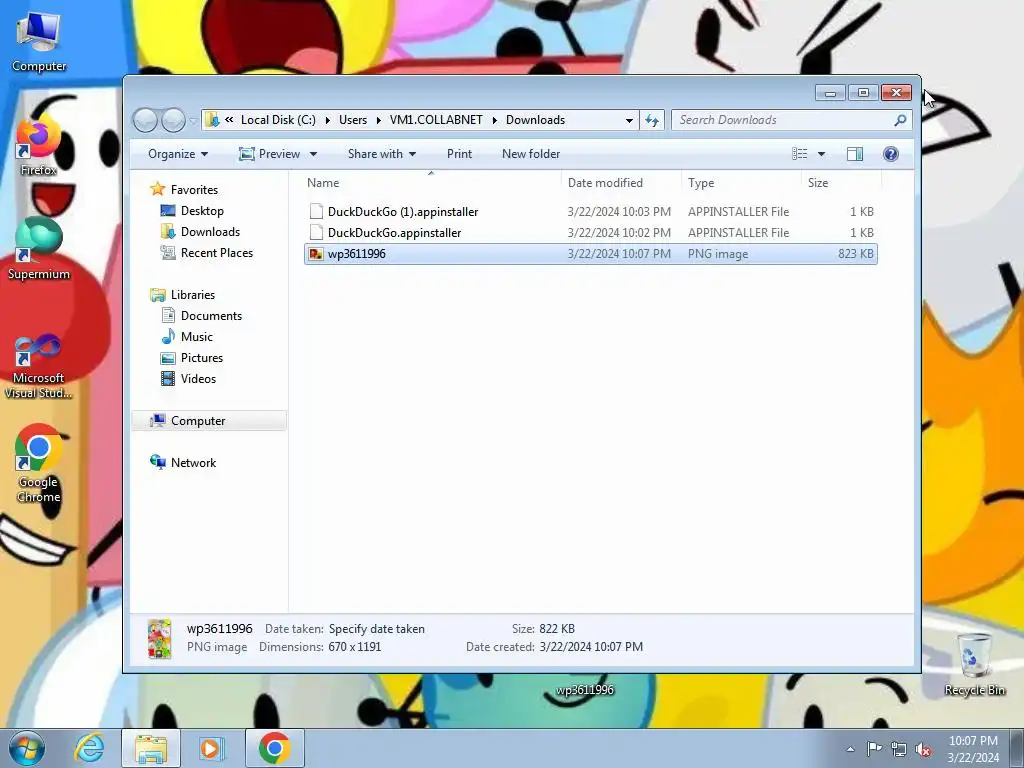
Task: Expand arrow after Users breadcrumb
Action: 378,120
